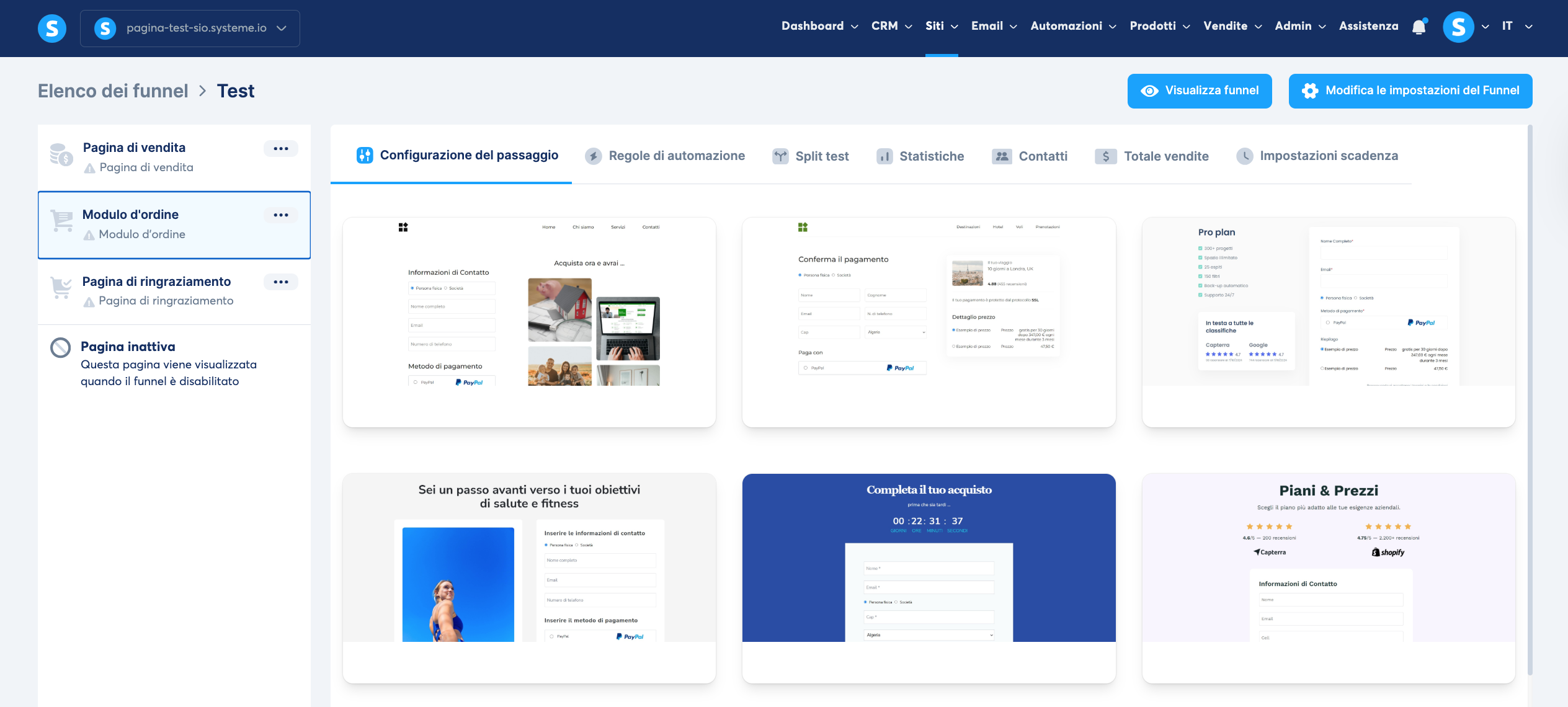The height and width of the screenshot is (707, 1568).
Task: Click the notification bell icon
Action: [x=1419, y=27]
